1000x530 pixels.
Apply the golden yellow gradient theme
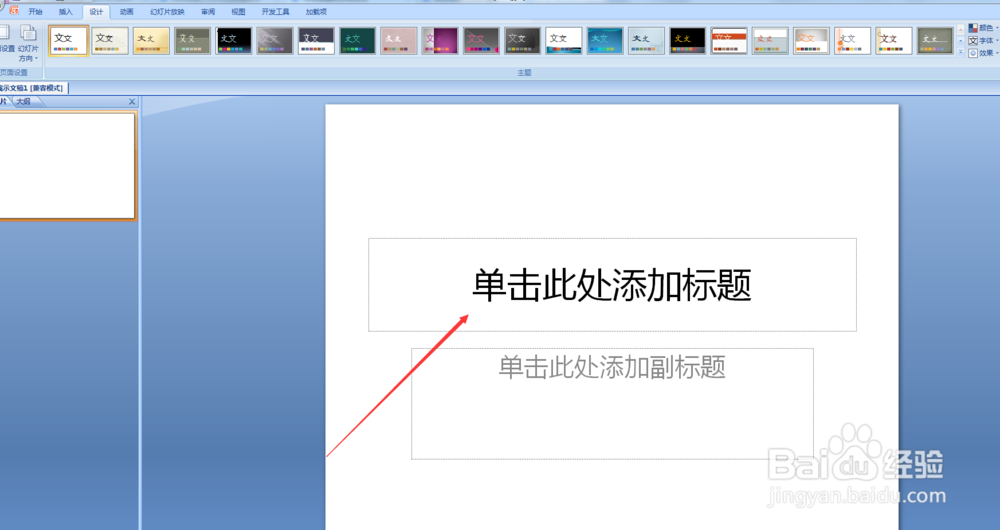click(x=151, y=40)
